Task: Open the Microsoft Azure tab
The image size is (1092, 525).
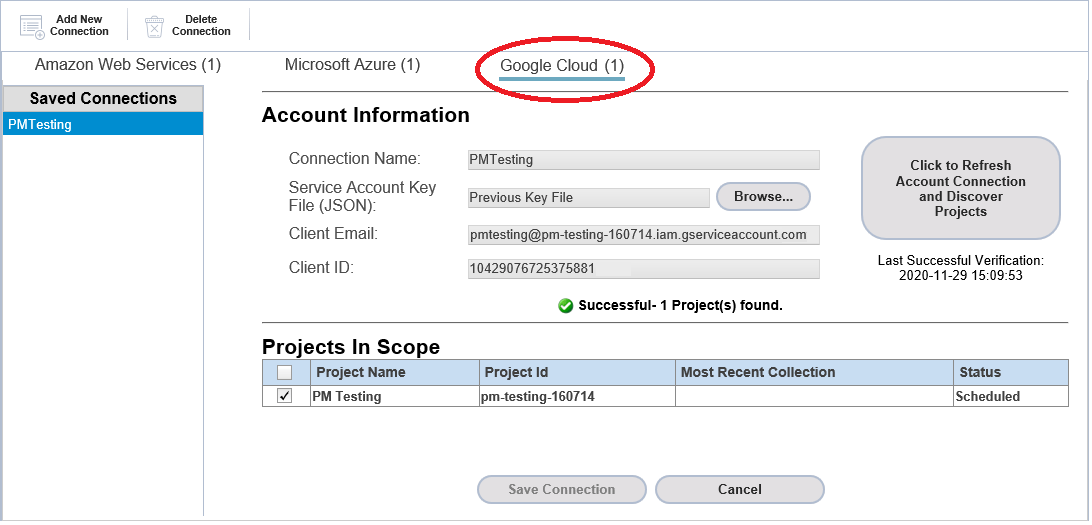Action: pyautogui.click(x=352, y=65)
